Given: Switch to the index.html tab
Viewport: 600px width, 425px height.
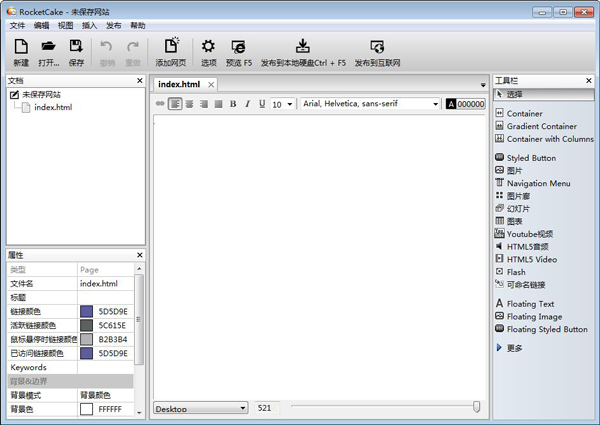Looking at the screenshot, I should (179, 85).
